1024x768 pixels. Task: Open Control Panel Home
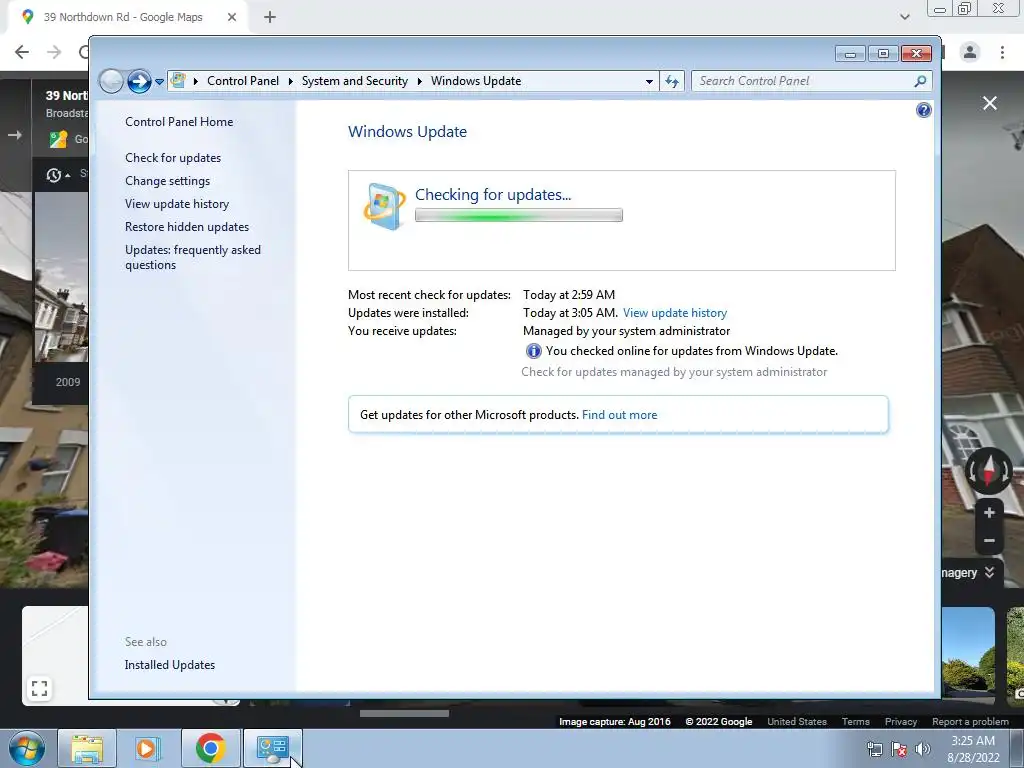pos(179,121)
